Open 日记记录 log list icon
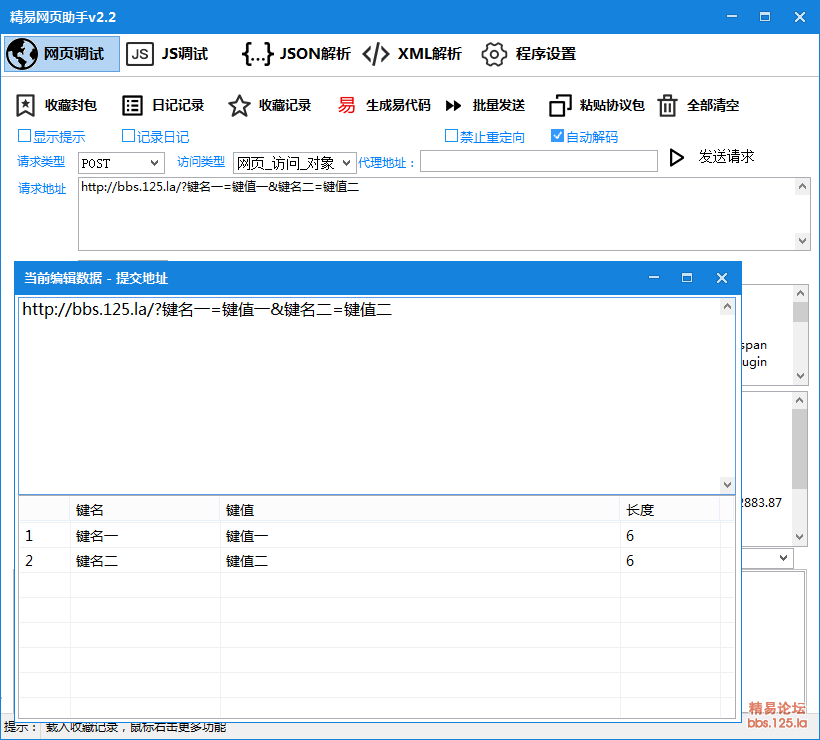 point(132,105)
